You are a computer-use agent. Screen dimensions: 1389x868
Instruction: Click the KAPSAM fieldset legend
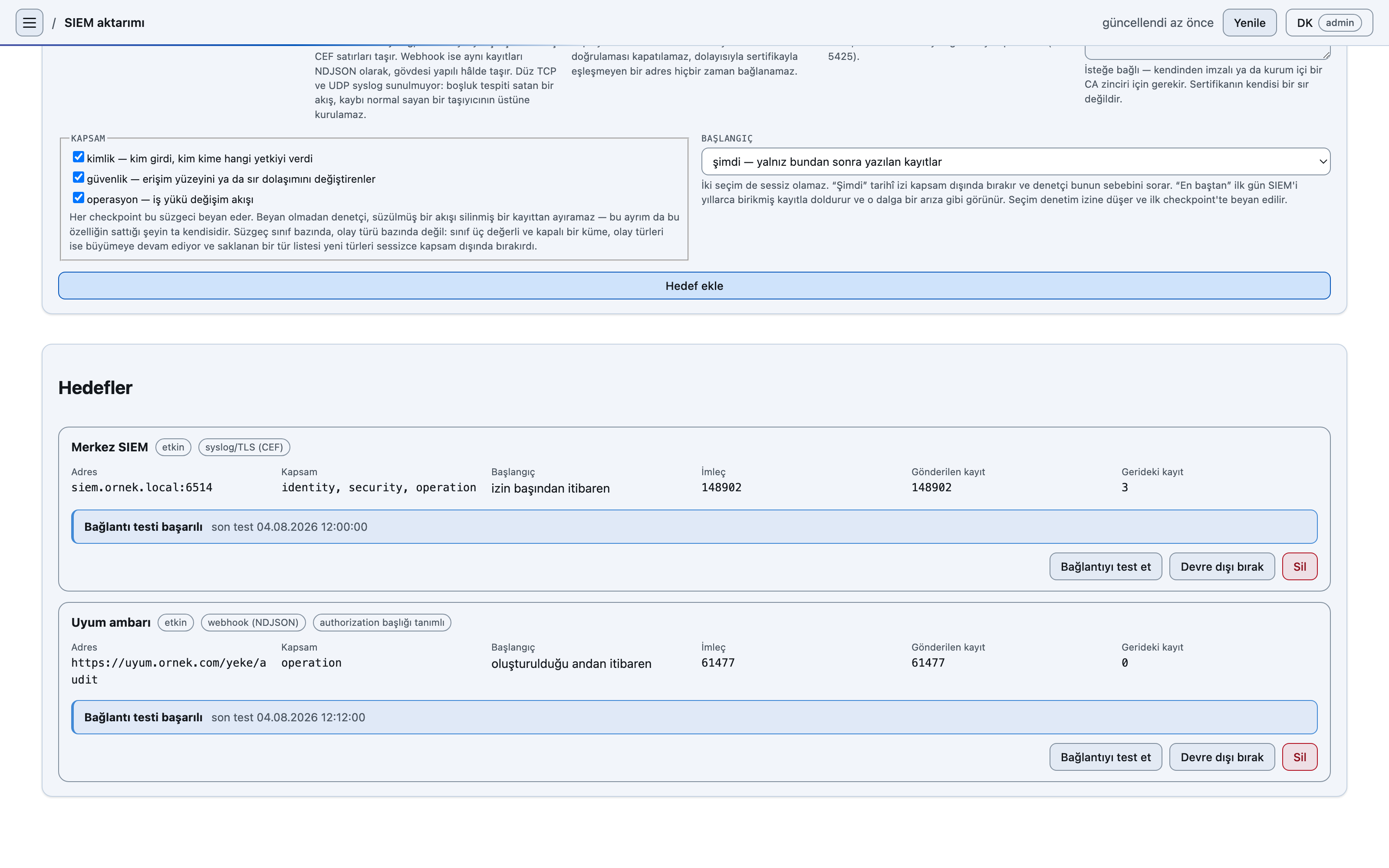click(x=88, y=138)
